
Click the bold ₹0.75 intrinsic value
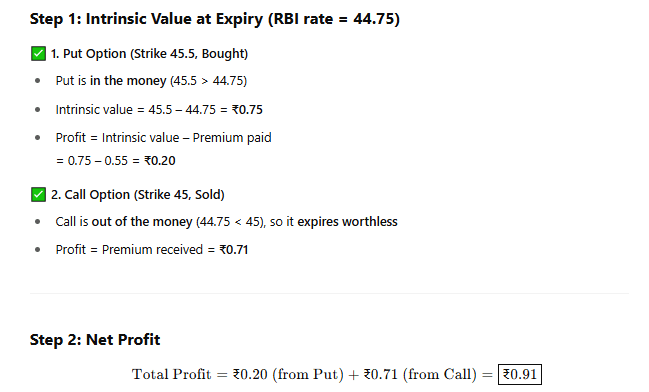247,110
